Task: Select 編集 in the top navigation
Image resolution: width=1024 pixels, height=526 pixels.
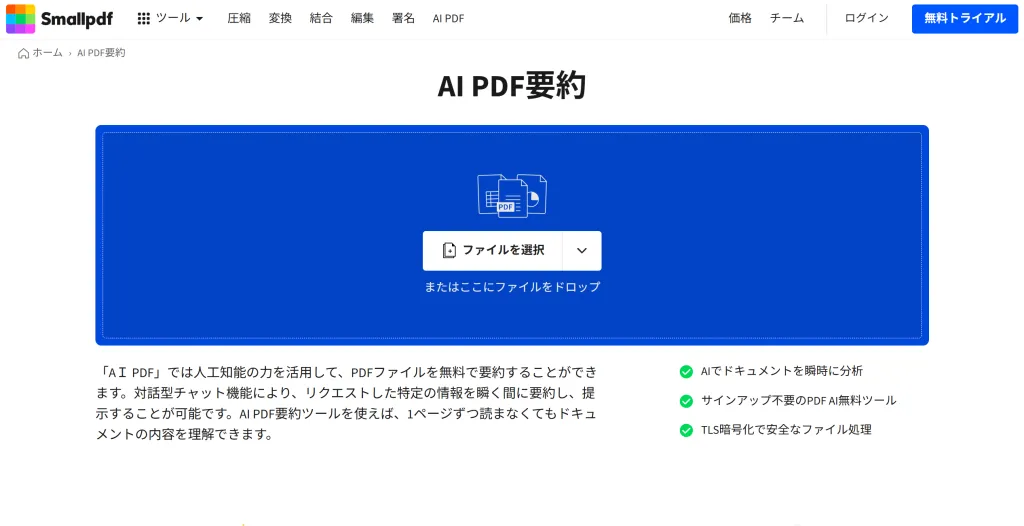Action: pyautogui.click(x=362, y=18)
